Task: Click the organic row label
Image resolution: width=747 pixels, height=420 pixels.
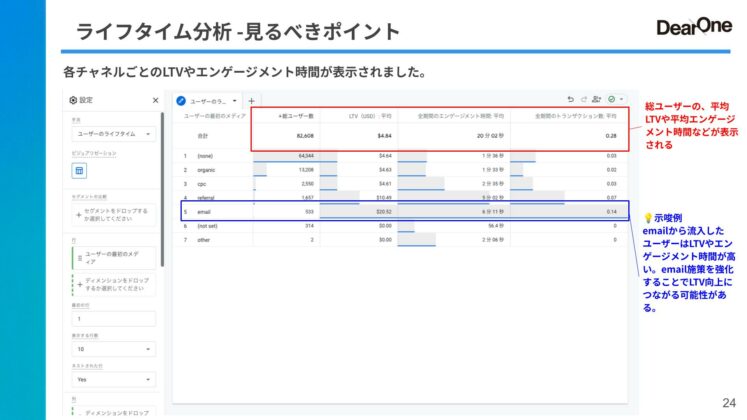Action: [x=206, y=170]
